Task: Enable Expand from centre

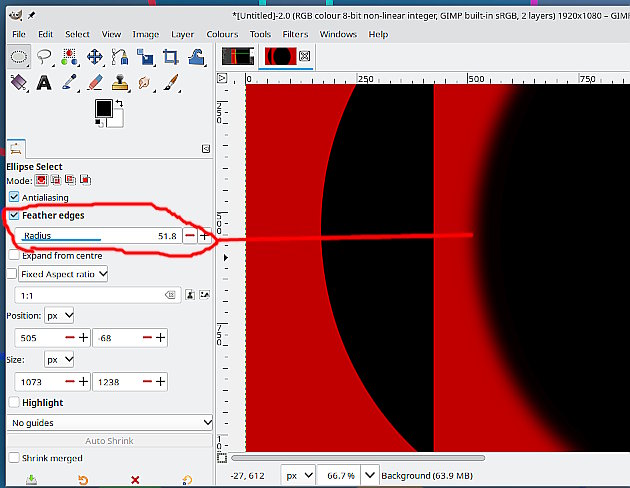Action: tap(13, 255)
